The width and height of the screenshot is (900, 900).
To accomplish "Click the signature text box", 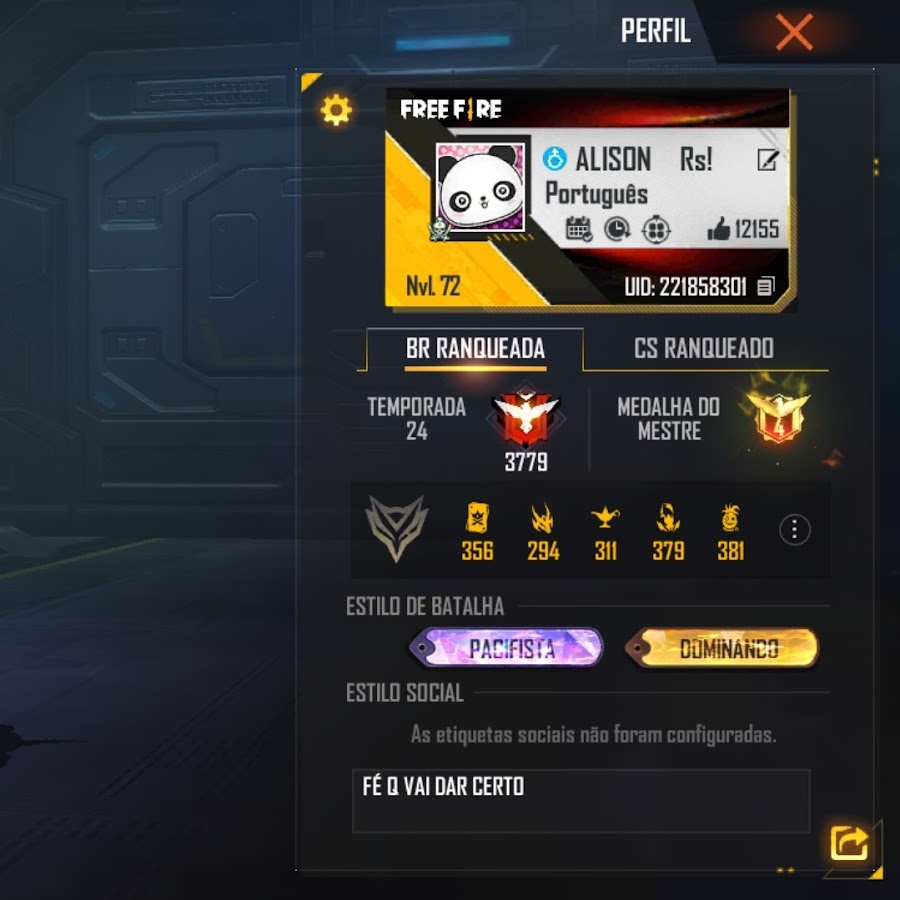I will point(581,801).
